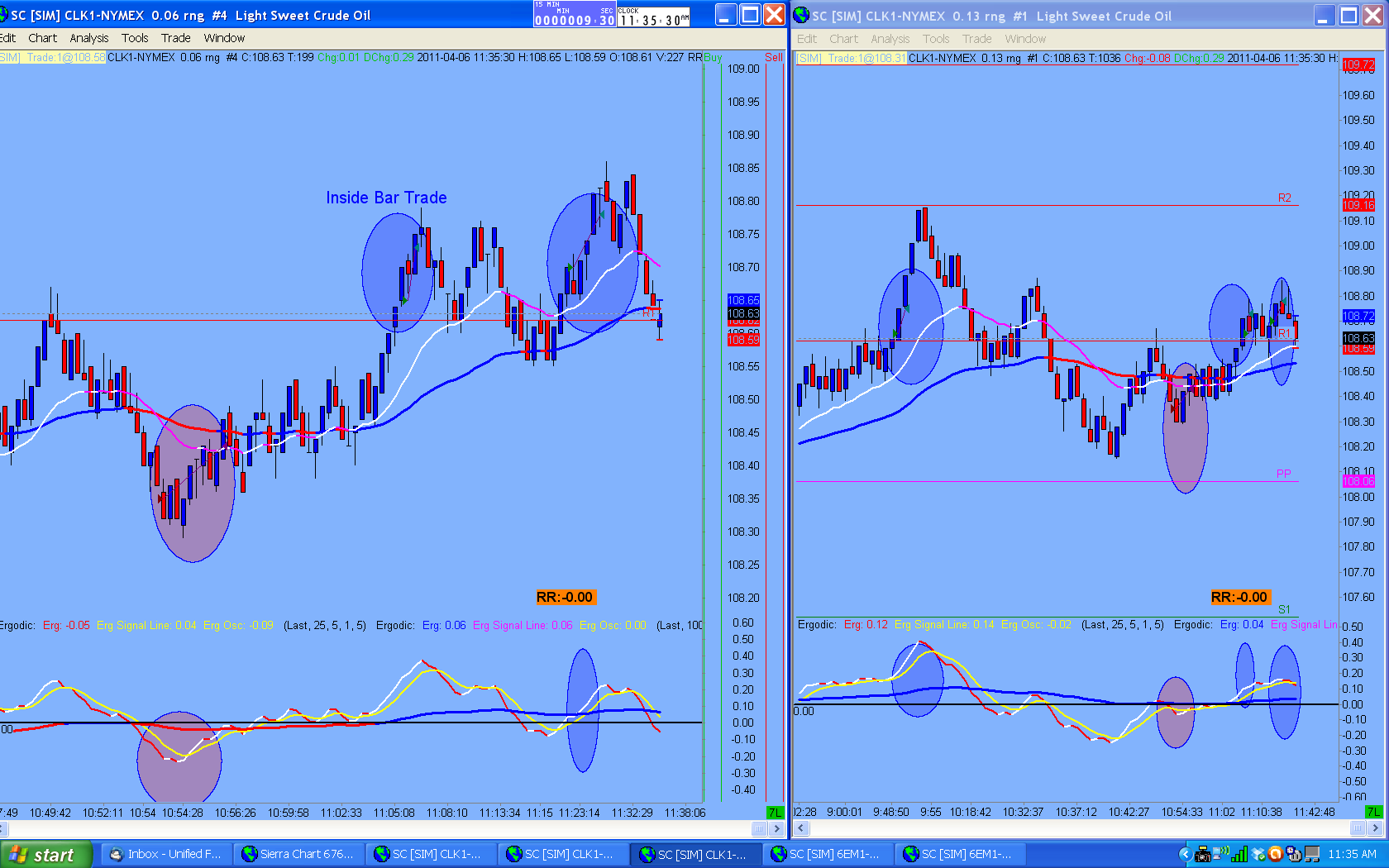Viewport: 1389px width, 868px height.
Task: Open the Chart menu in the right chart window
Action: click(843, 39)
